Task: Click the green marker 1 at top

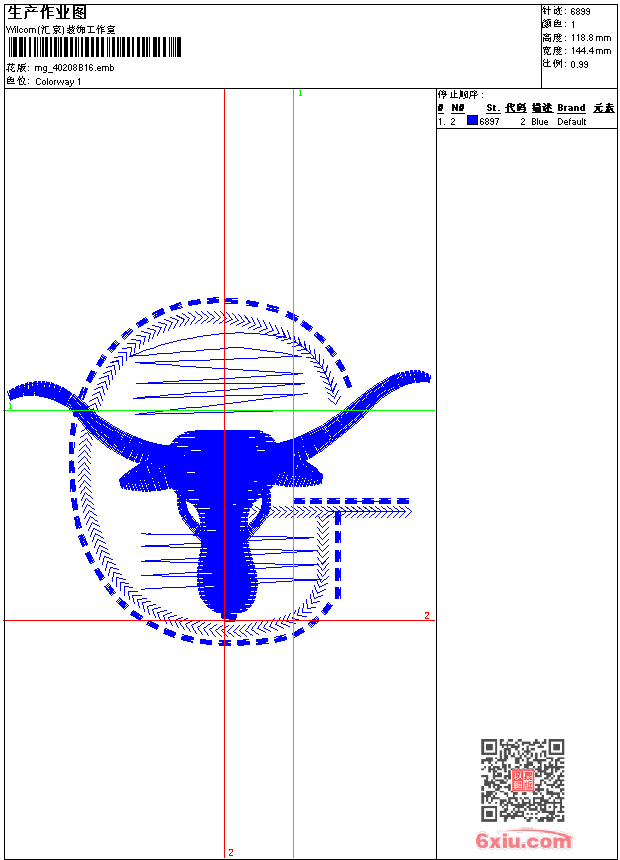Action: click(300, 93)
